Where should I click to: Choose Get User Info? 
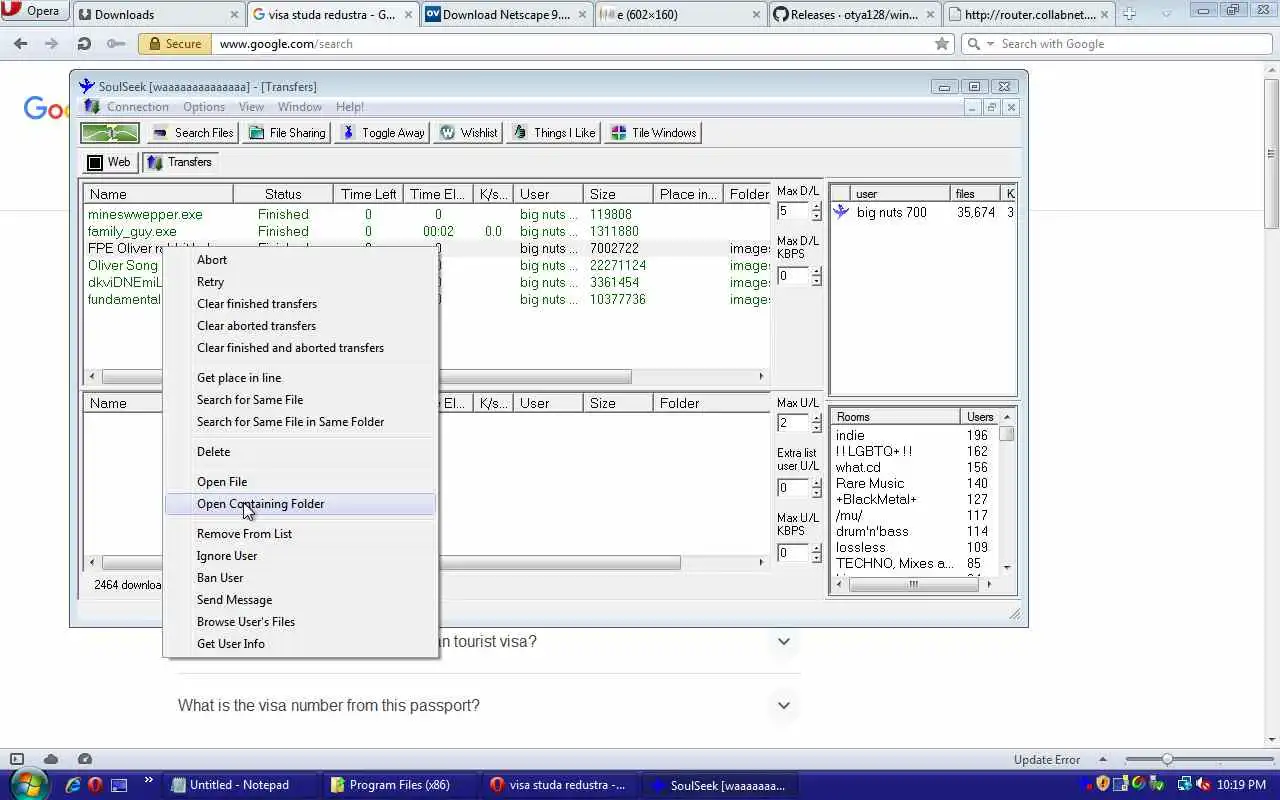click(x=300, y=644)
